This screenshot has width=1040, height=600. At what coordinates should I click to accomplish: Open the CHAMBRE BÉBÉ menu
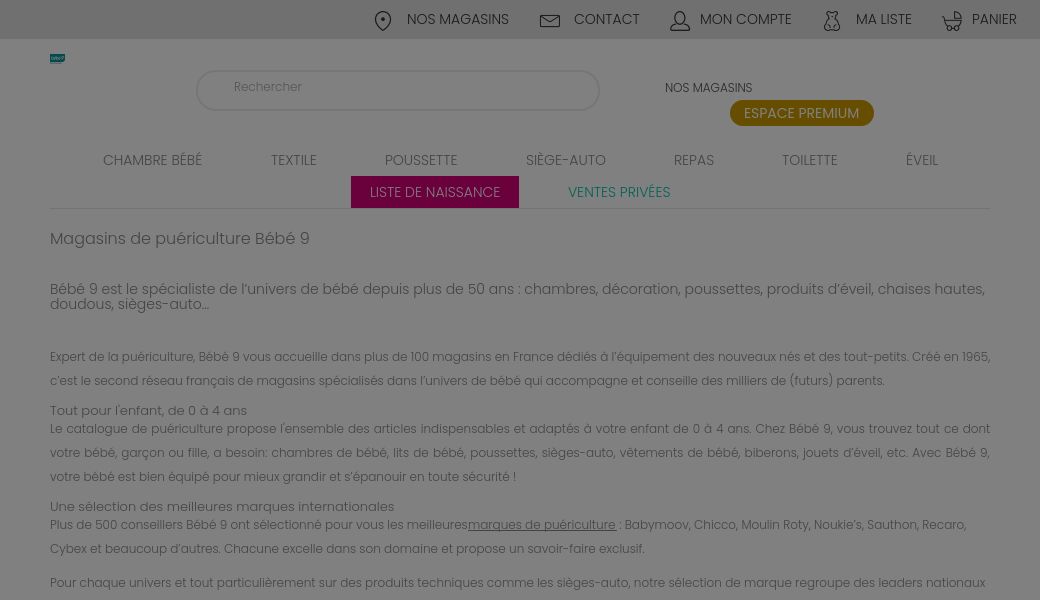[x=153, y=160]
